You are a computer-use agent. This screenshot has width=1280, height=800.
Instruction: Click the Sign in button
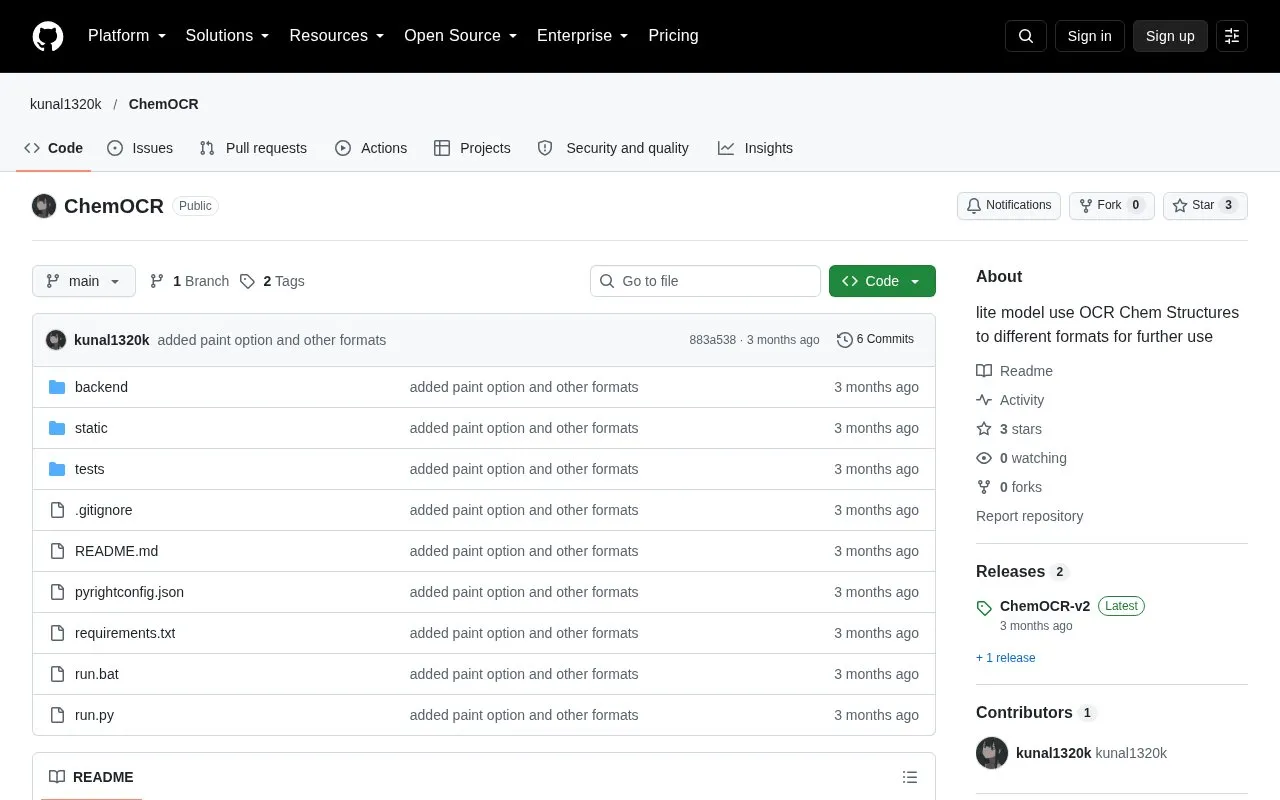1090,36
